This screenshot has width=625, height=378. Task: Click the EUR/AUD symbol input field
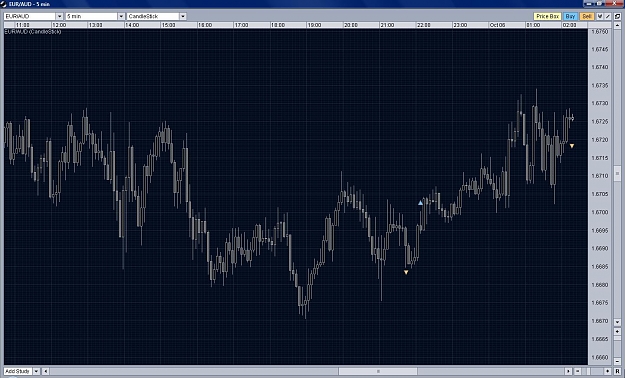[x=29, y=16]
